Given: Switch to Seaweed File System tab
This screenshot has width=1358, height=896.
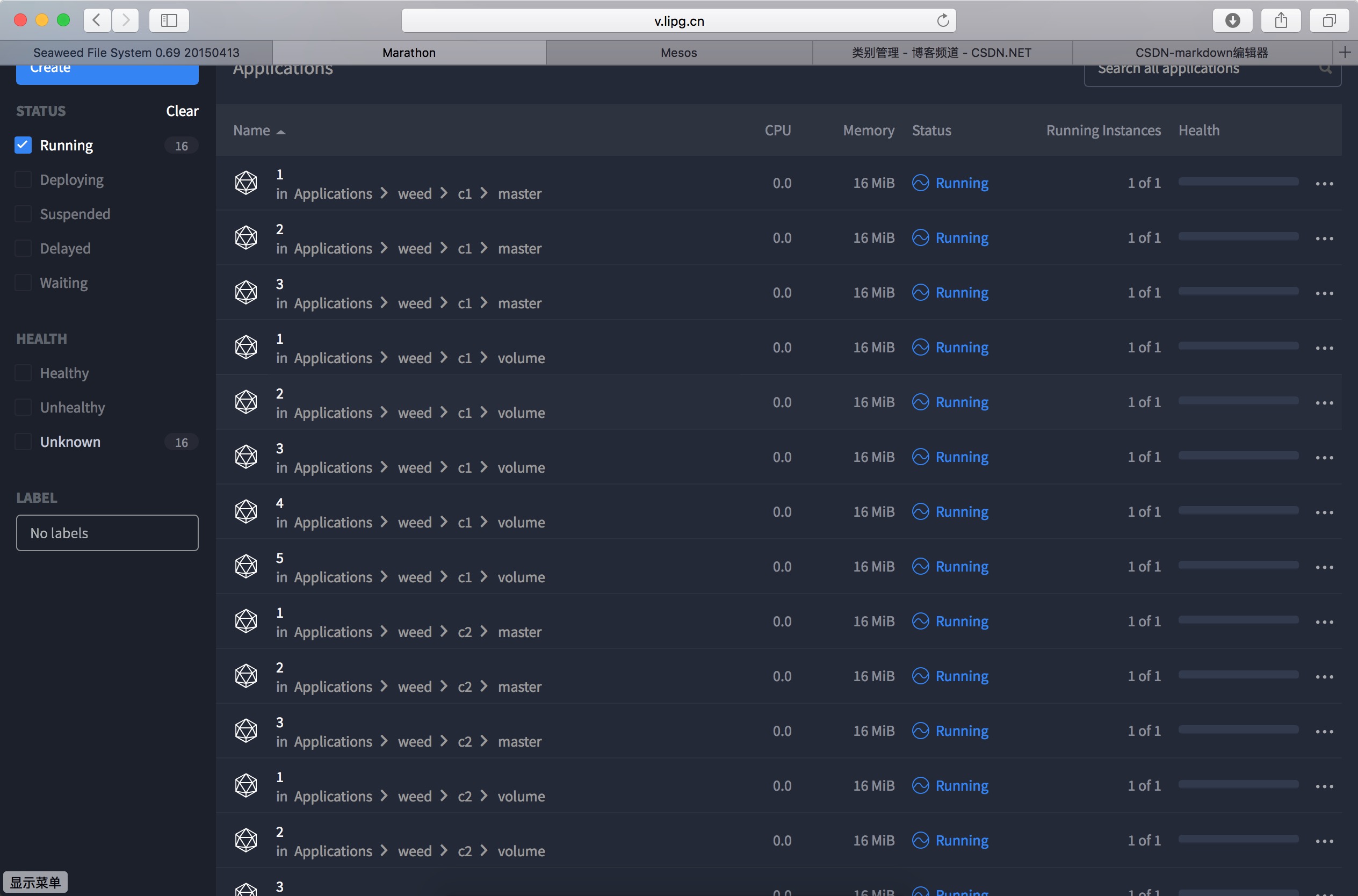Looking at the screenshot, I should pos(136,53).
